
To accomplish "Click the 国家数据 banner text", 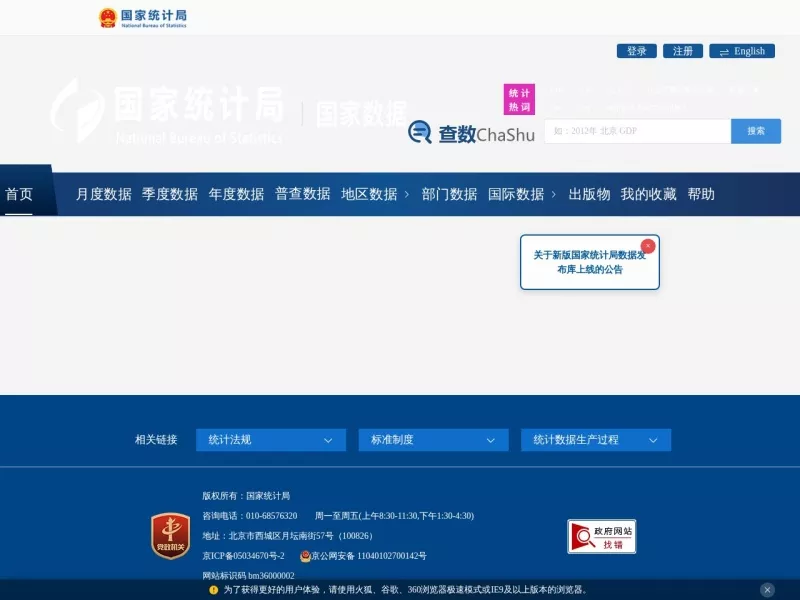I will (361, 114).
